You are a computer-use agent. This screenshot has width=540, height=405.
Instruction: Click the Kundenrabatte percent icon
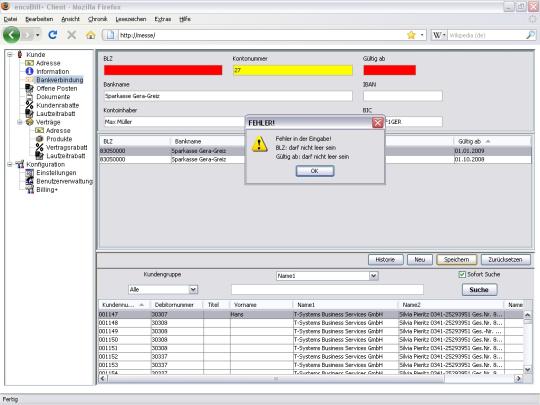pos(29,105)
